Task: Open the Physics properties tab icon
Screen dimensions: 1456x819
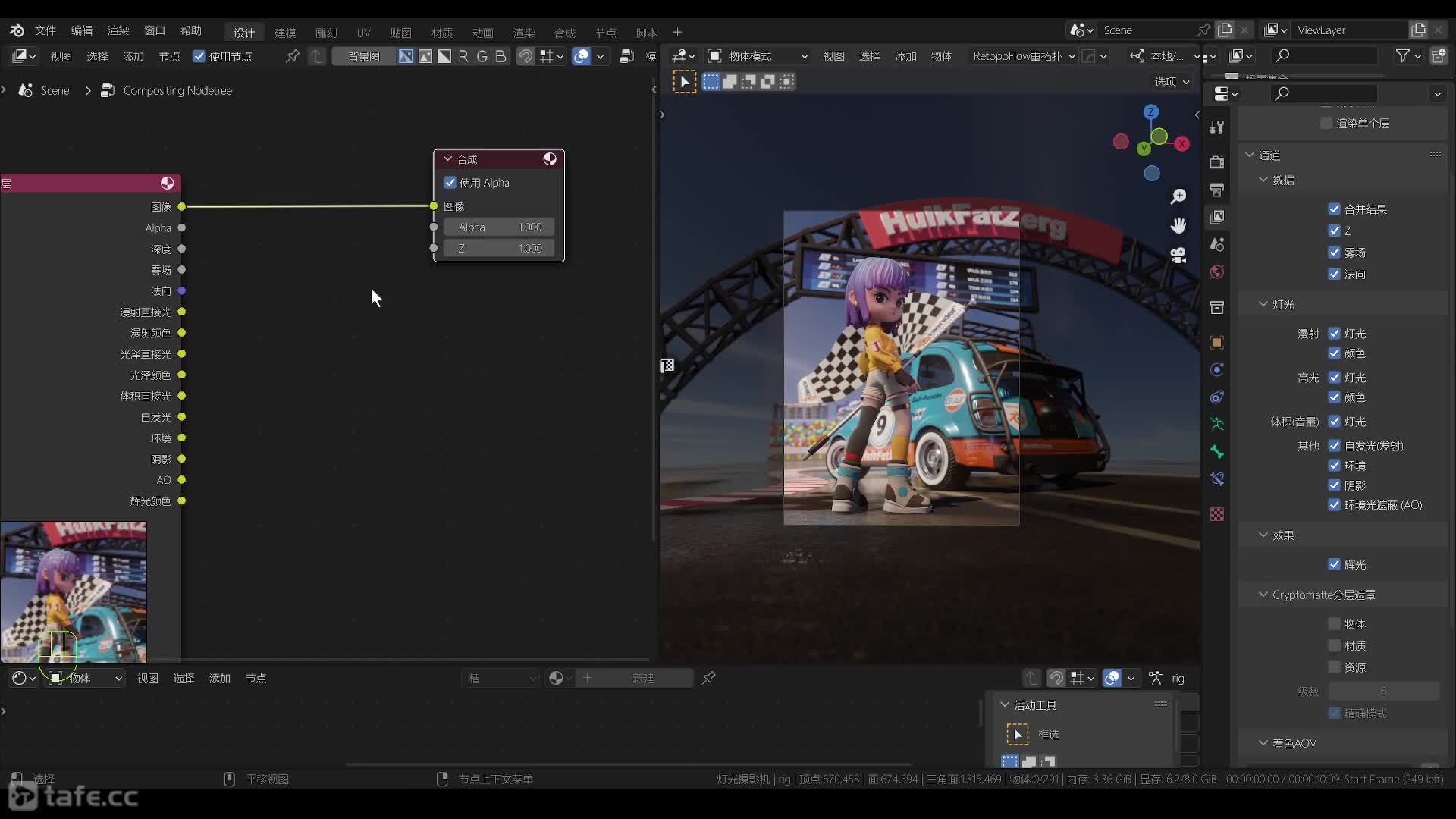Action: click(x=1217, y=370)
